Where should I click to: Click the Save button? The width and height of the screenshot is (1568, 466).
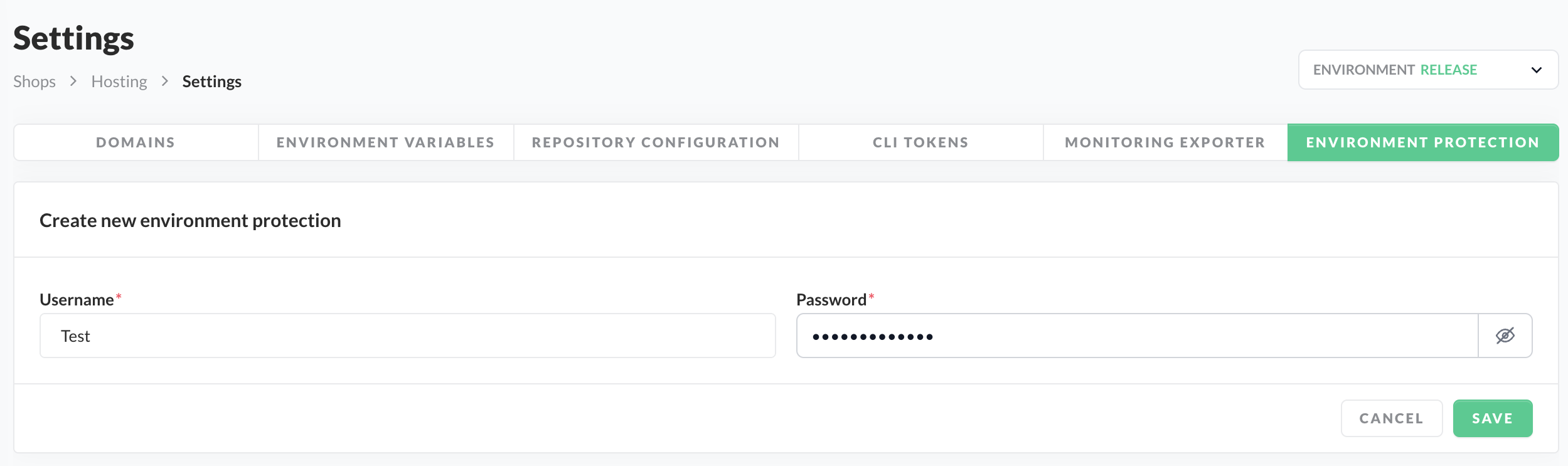click(1492, 418)
